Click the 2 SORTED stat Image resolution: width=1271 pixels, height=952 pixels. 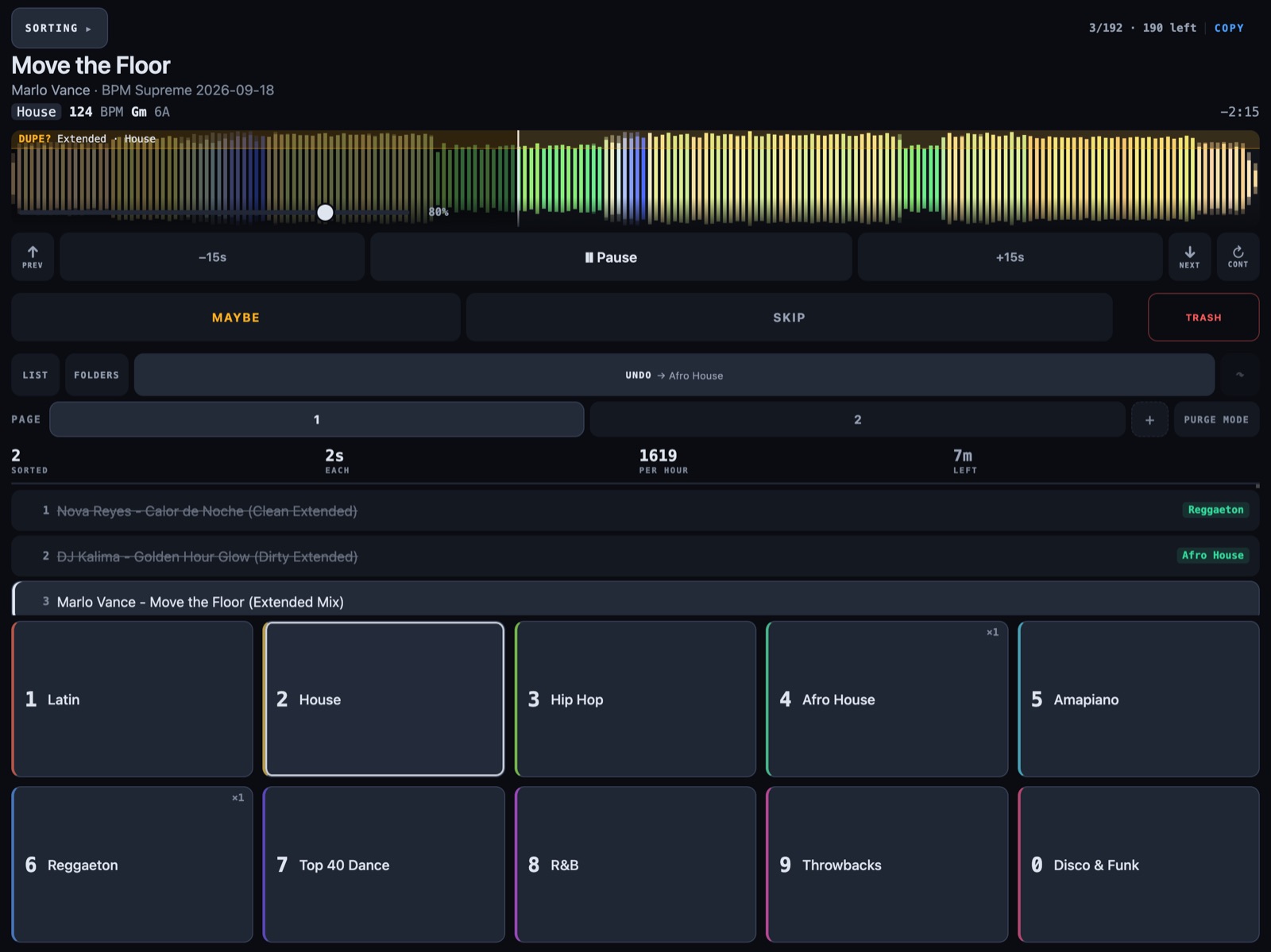(29, 461)
